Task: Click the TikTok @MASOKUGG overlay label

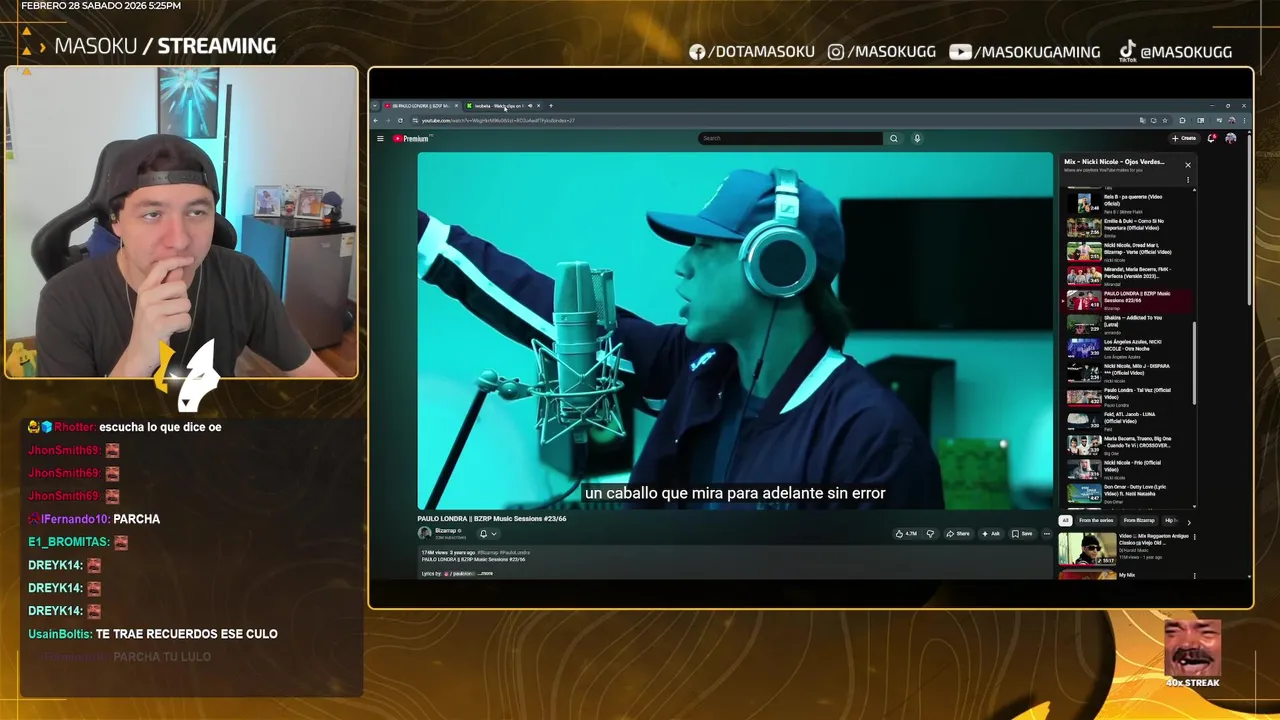Action: [1175, 52]
